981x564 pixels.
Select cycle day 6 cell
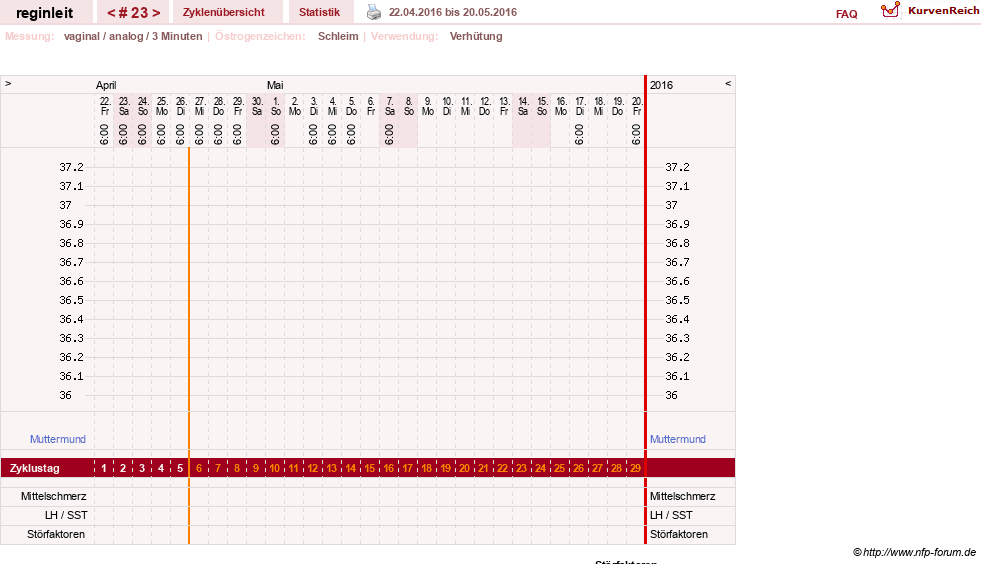(199, 468)
